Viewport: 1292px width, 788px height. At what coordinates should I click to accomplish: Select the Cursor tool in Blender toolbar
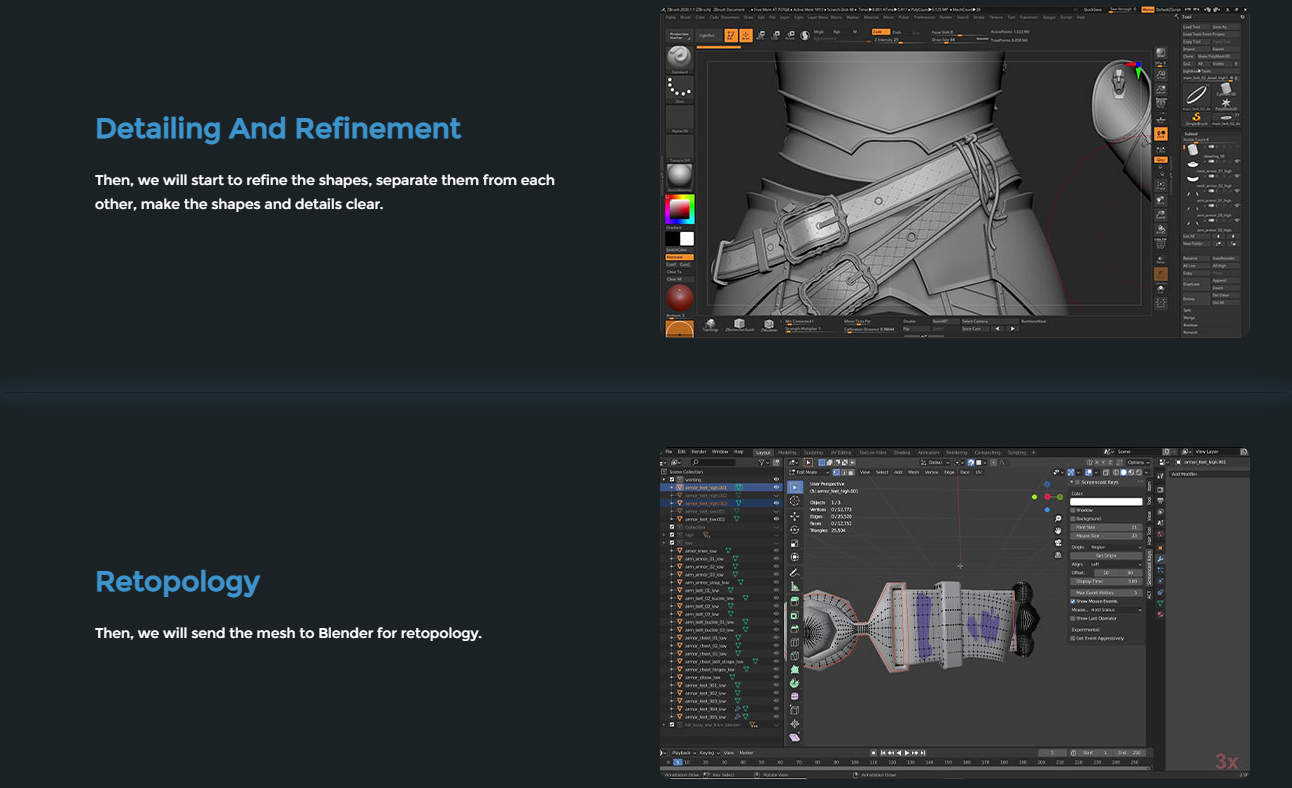click(x=795, y=501)
